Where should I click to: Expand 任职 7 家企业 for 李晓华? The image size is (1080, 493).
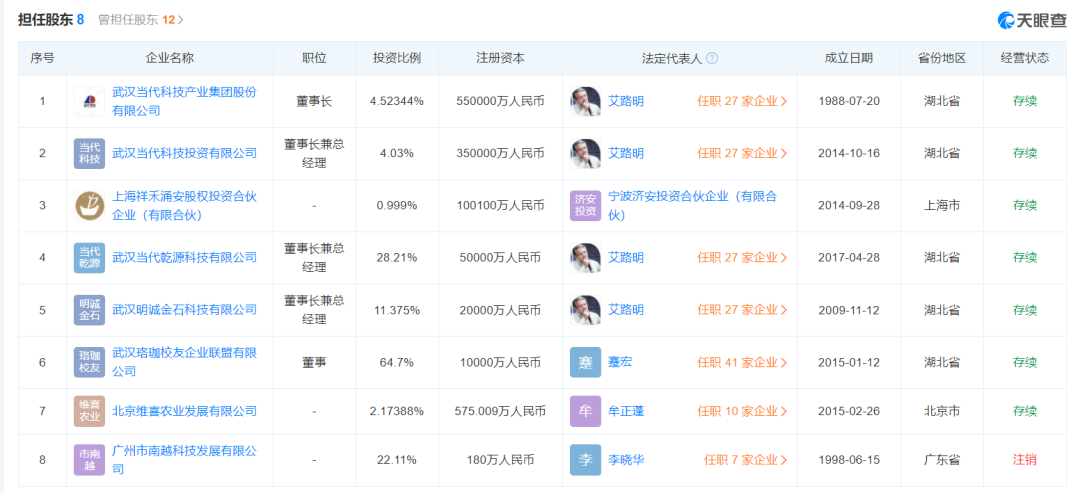[746, 460]
